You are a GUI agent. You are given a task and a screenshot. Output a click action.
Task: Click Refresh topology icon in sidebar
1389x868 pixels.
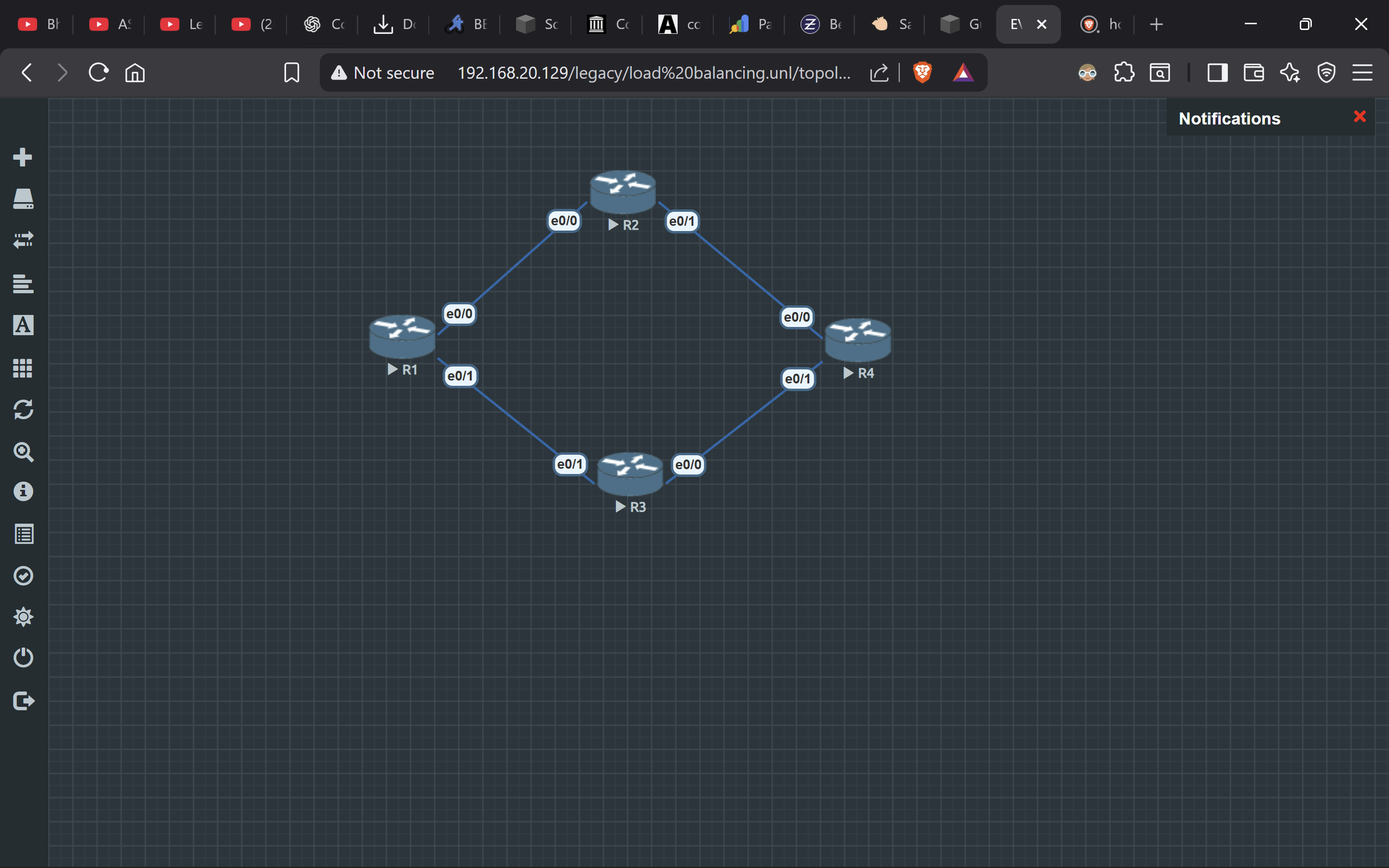23,409
